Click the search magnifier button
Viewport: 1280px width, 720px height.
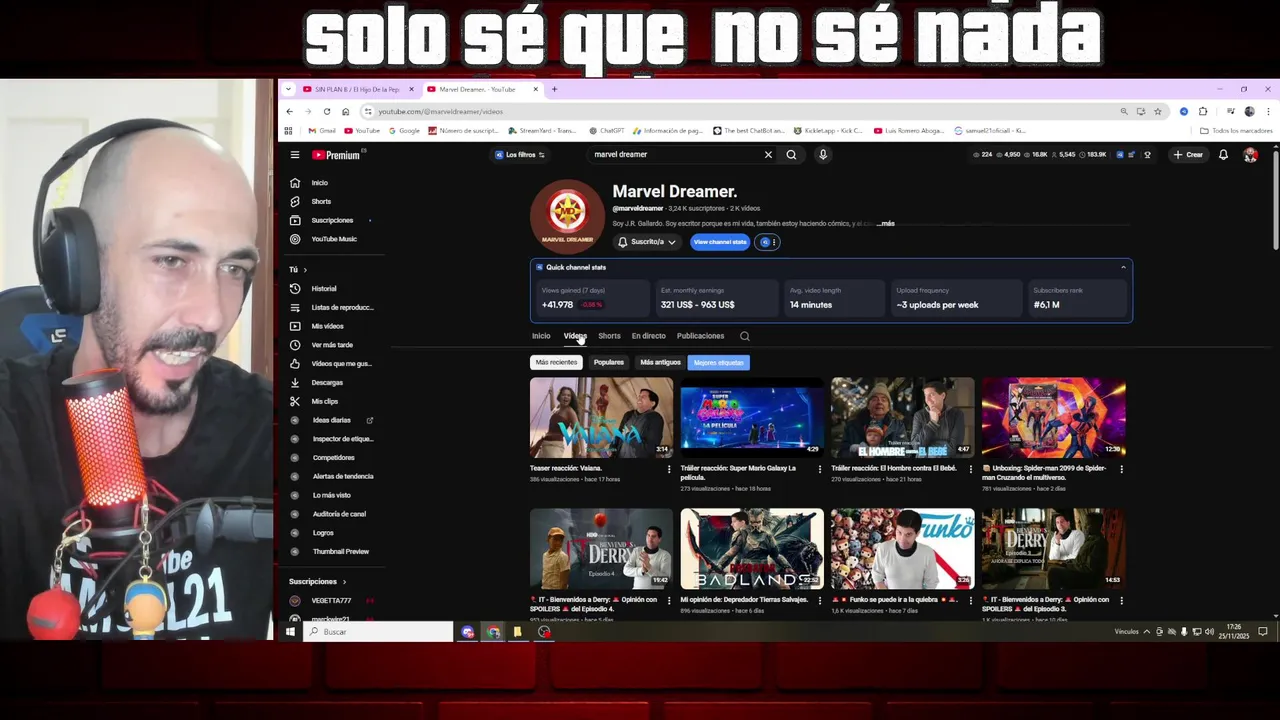(791, 155)
